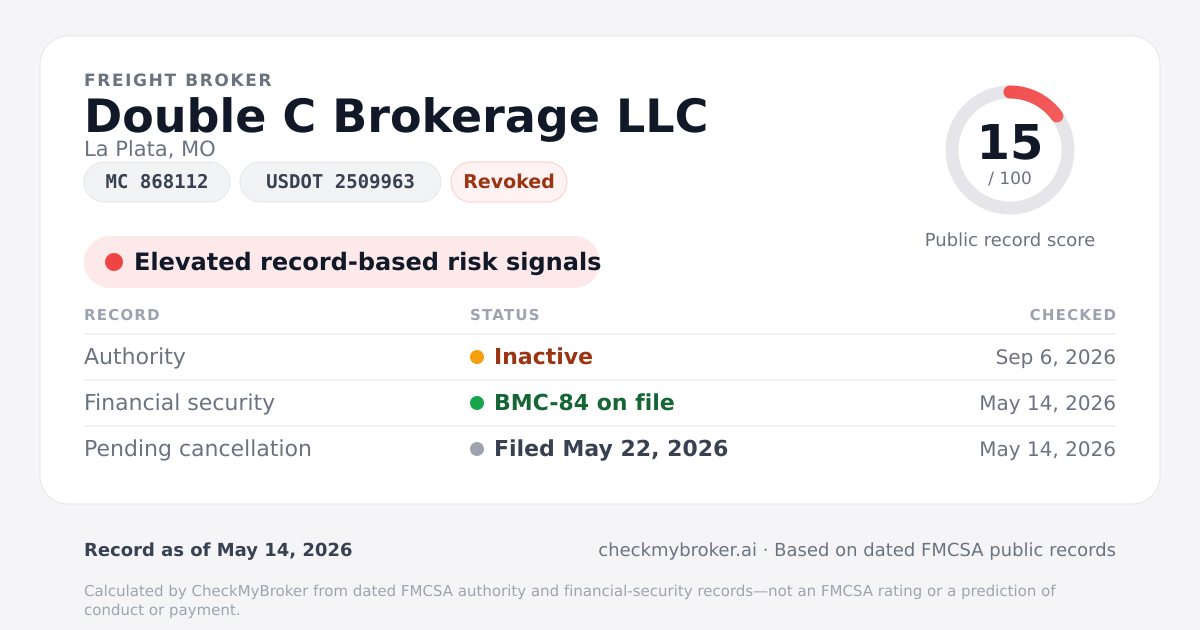The width and height of the screenshot is (1200, 630).
Task: Click the Double C Brokerage LLC title
Action: coord(396,116)
